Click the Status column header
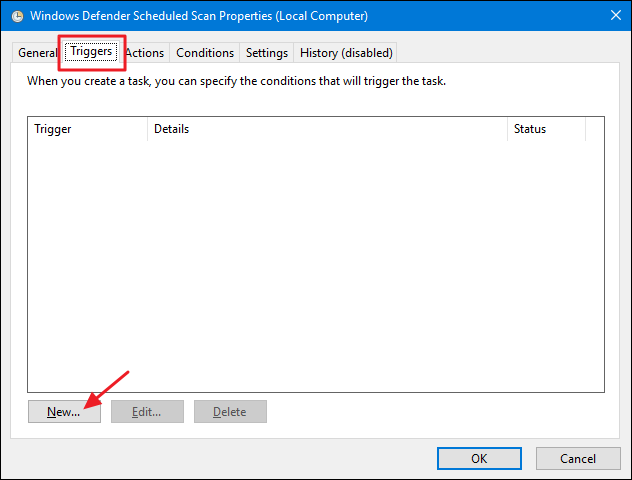This screenshot has height=480, width=632. 546,129
